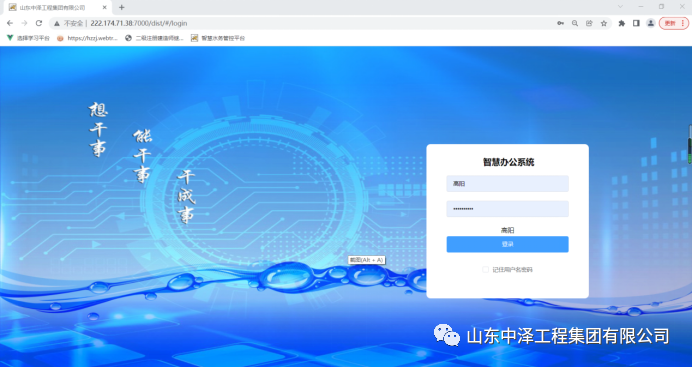Open the share page icon
693x367 pixels.
coord(589,23)
